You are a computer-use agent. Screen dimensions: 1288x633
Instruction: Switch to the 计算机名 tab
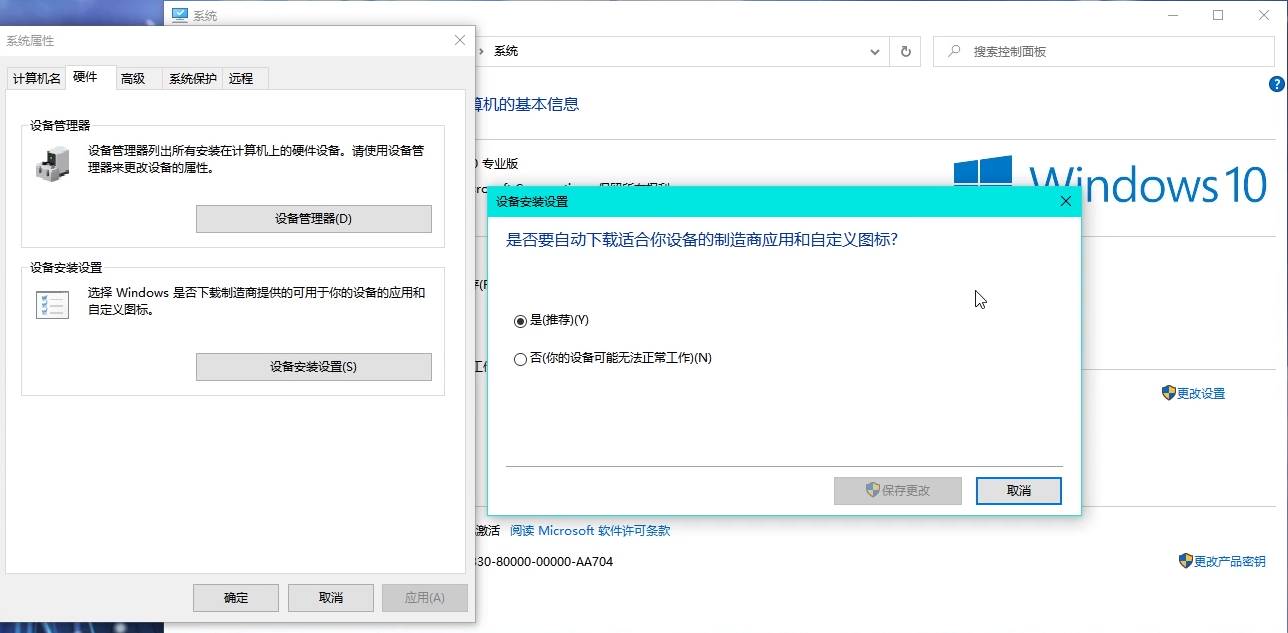pos(37,78)
